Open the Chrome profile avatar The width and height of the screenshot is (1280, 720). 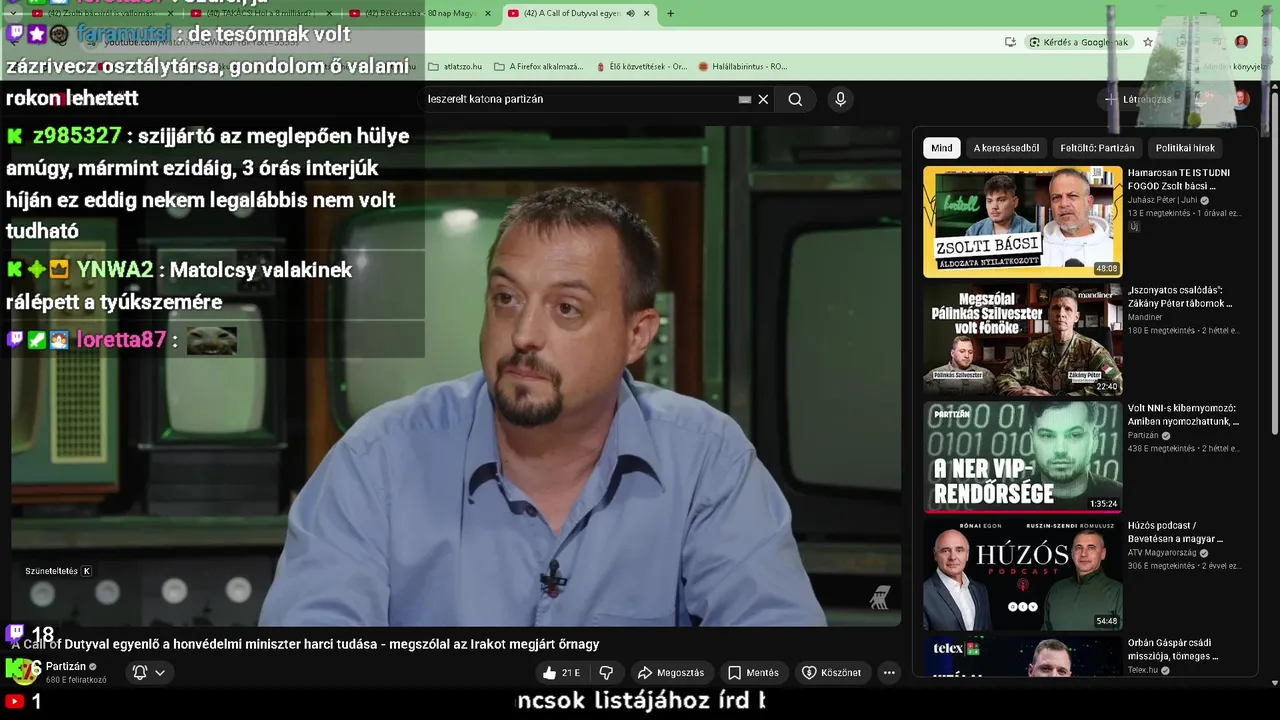(1241, 42)
